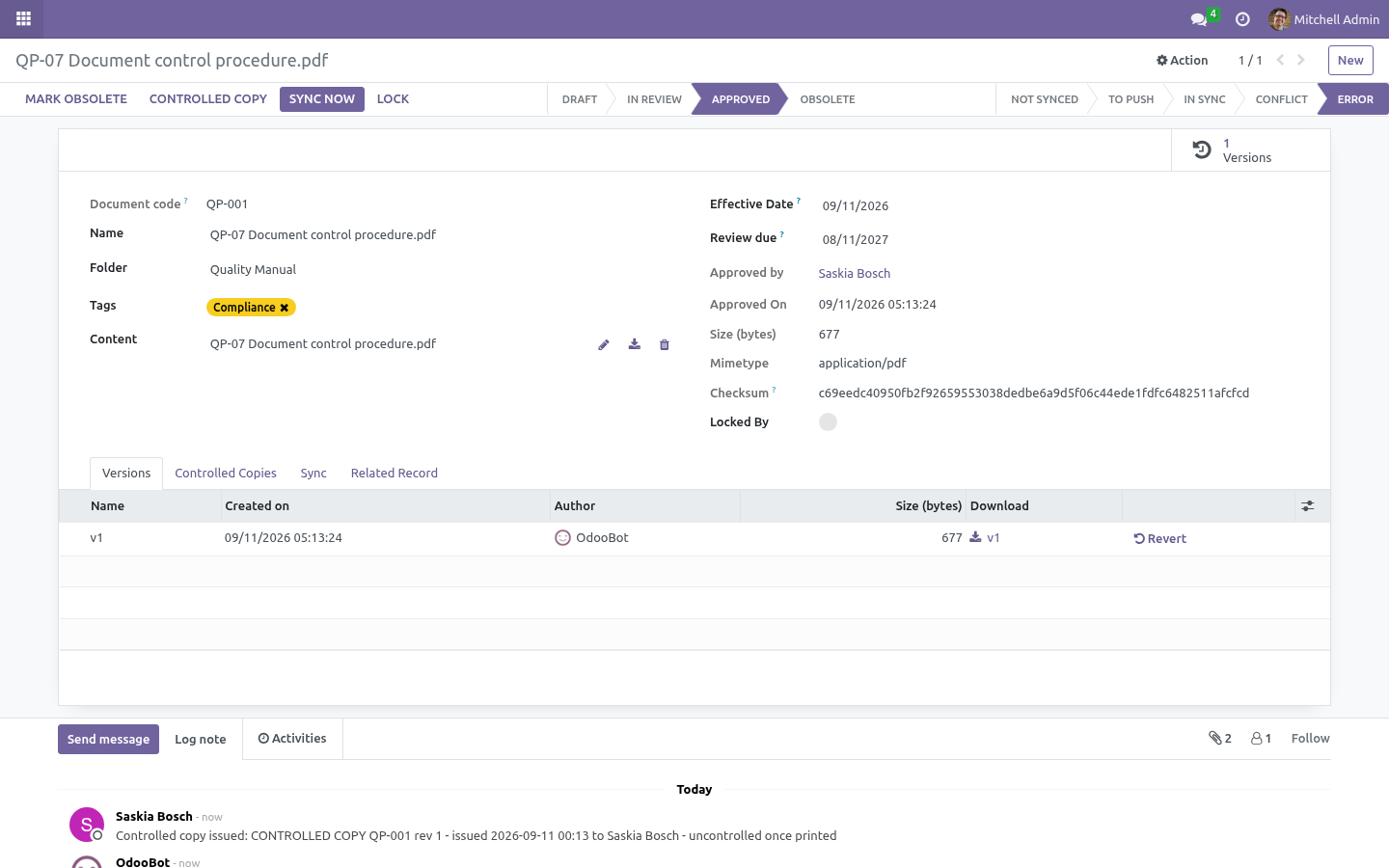Viewport: 1389px width, 868px height.
Task: Delete content file with trash icon
Action: [665, 344]
